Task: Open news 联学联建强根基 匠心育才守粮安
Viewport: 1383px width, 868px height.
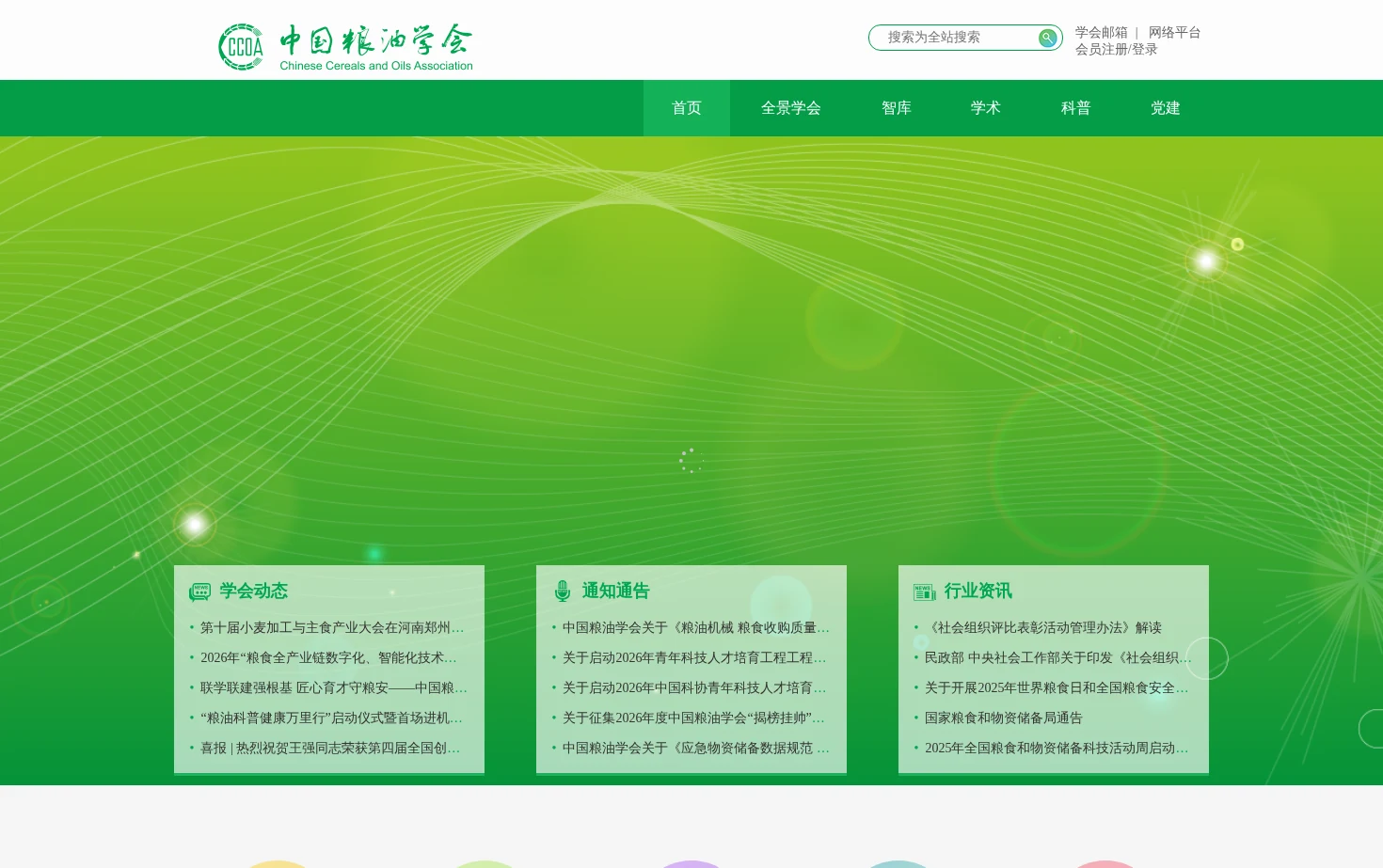Action: [x=333, y=687]
